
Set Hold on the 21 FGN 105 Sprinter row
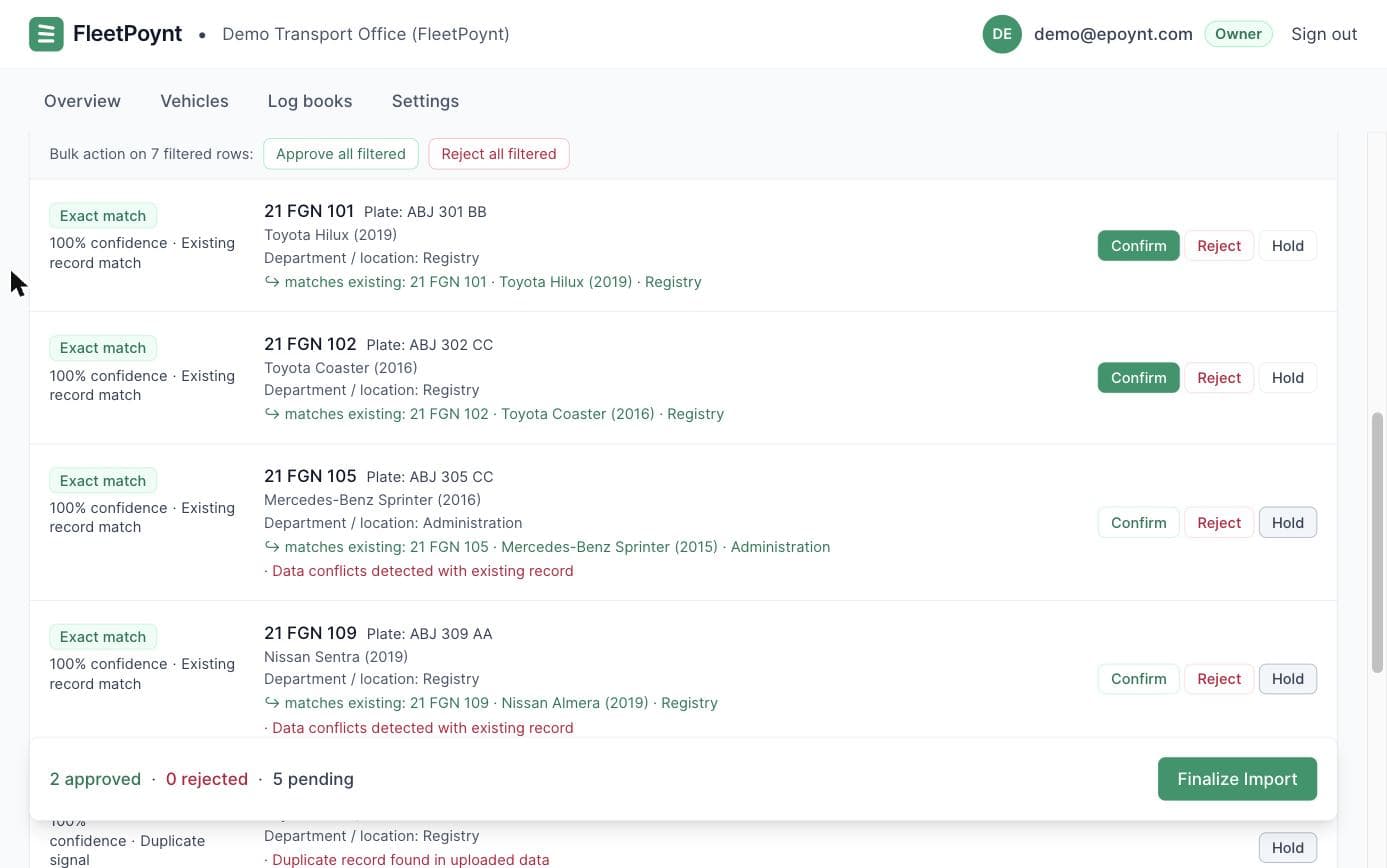[1287, 523]
